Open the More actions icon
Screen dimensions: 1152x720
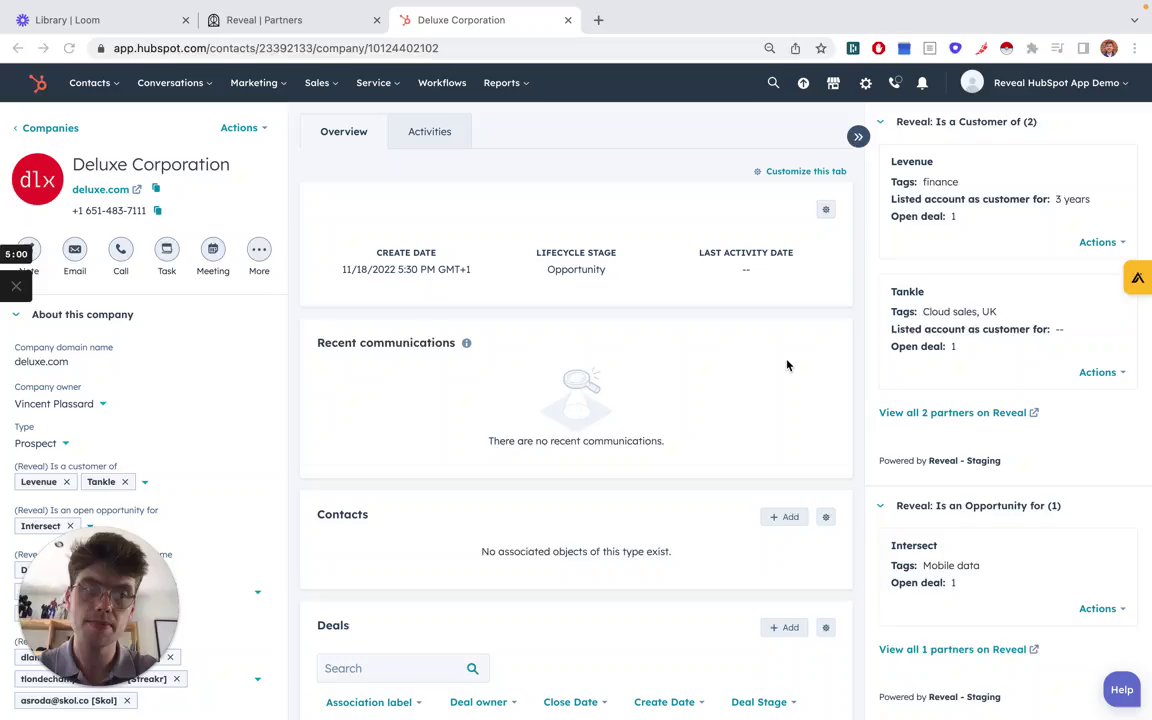(259, 249)
